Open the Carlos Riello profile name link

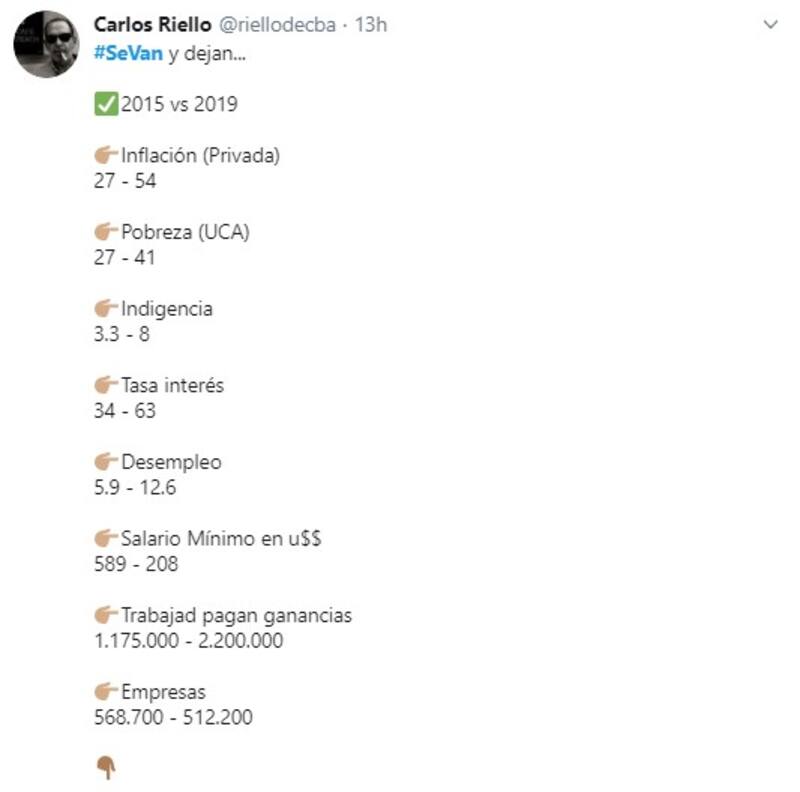pos(150,24)
